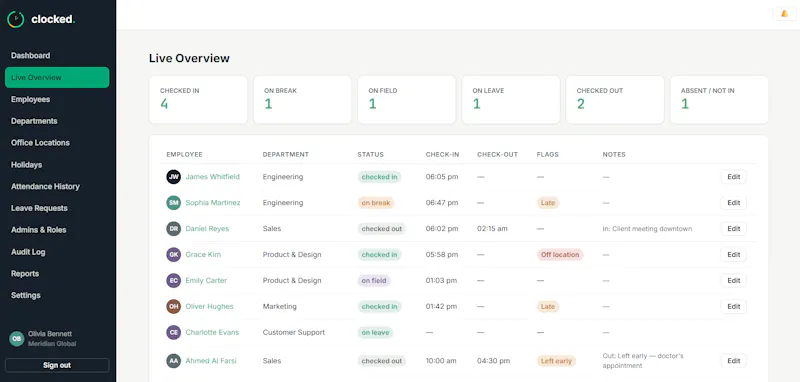This screenshot has width=800, height=382.
Task: Open Grace Kim's profile link
Action: click(x=203, y=254)
